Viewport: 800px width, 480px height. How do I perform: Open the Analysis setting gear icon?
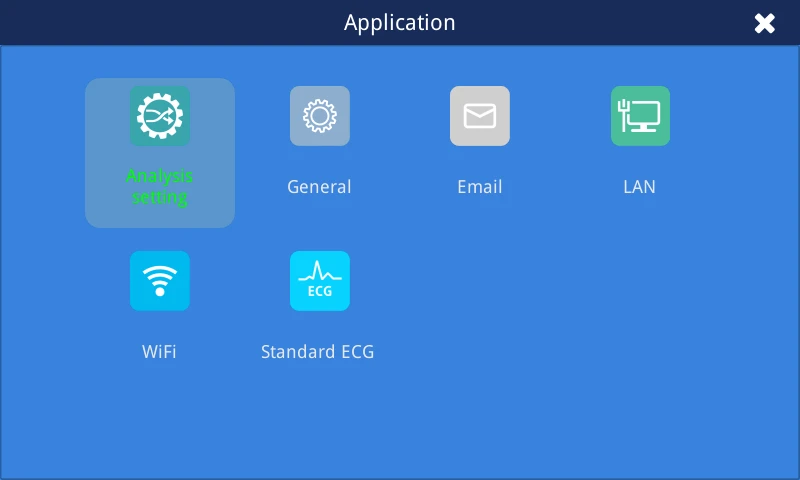[160, 116]
